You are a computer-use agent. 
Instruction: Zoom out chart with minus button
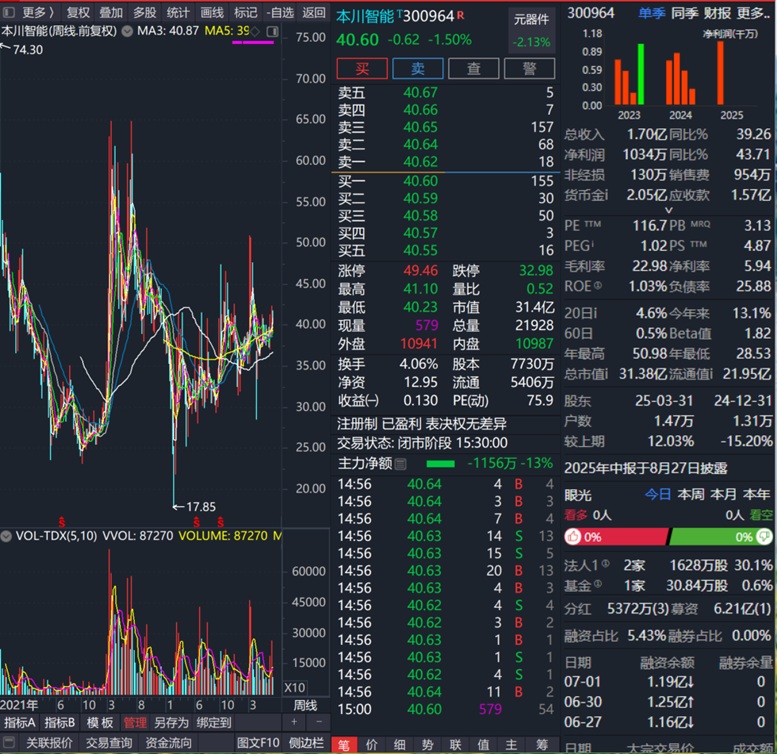[x=319, y=722]
